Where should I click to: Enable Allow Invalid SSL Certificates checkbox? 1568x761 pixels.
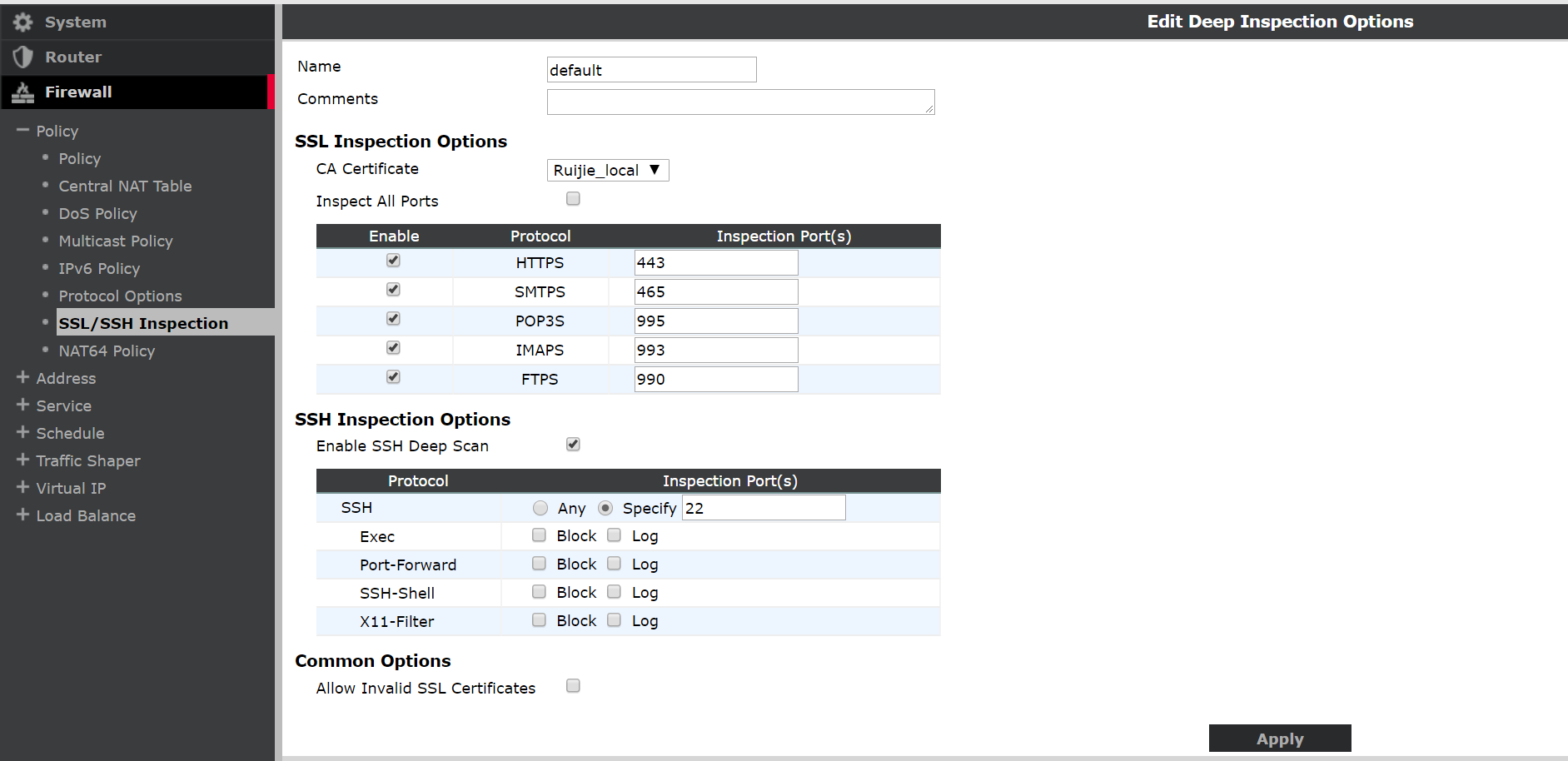(573, 685)
